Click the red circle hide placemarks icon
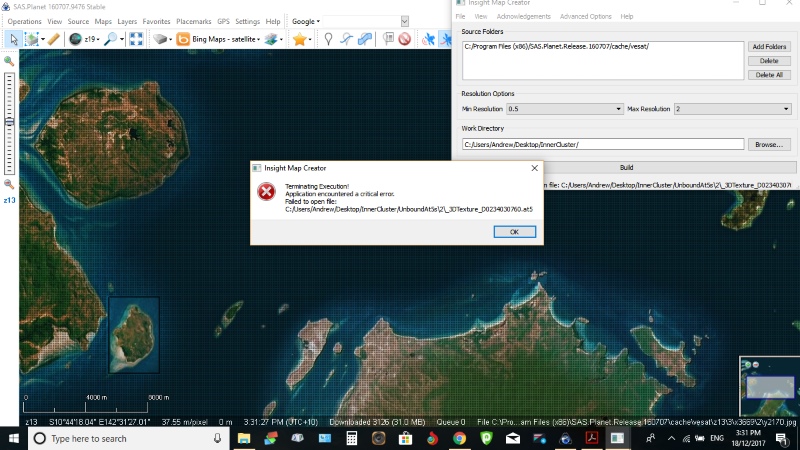Viewport: 800px width, 450px height. click(x=404, y=39)
